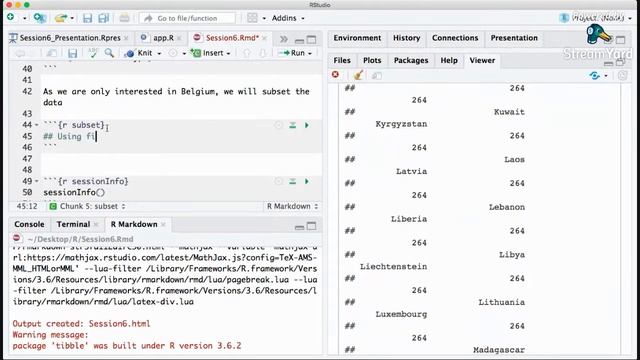Viewport: 640px width, 360px height.
Task: Open the Environment tab
Action: tap(357, 38)
